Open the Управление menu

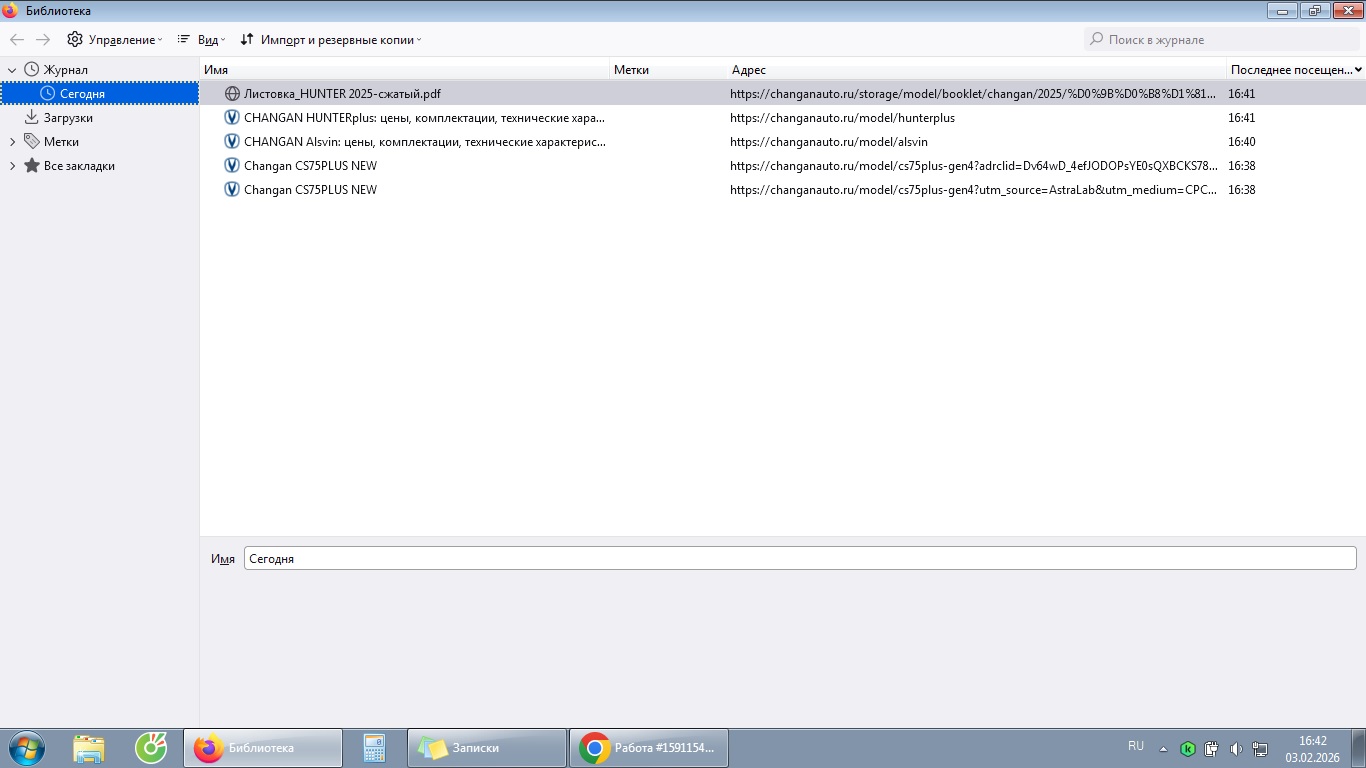tap(115, 40)
